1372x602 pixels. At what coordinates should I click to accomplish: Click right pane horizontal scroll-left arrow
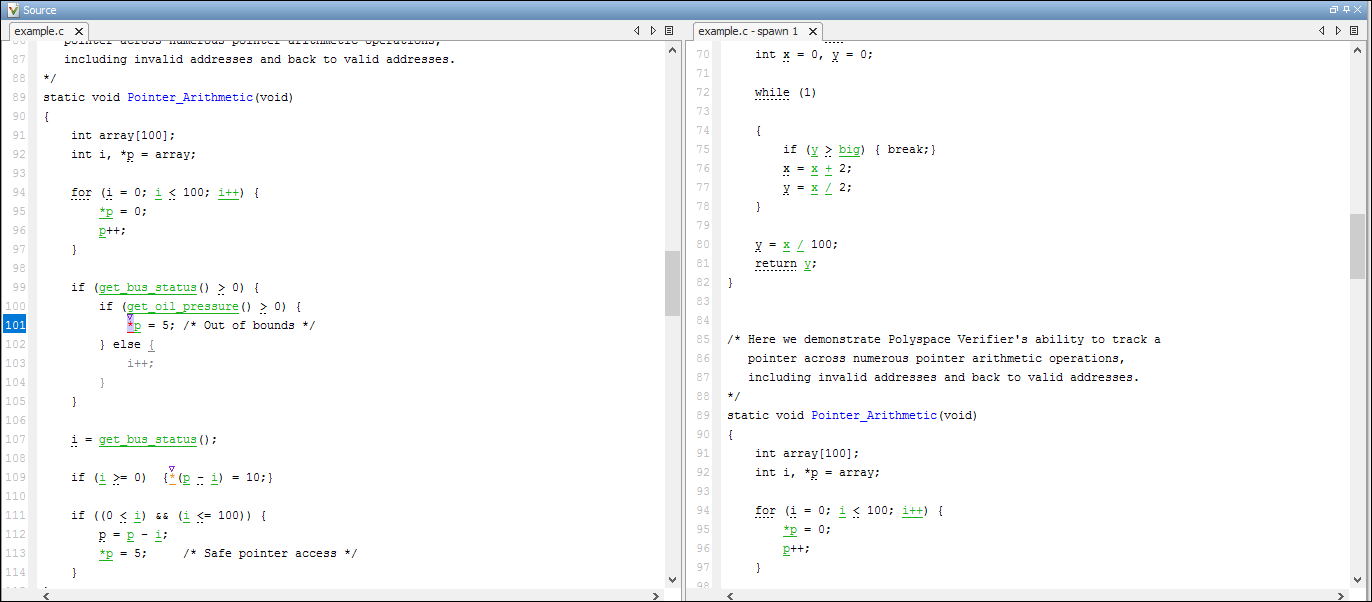coord(730,595)
